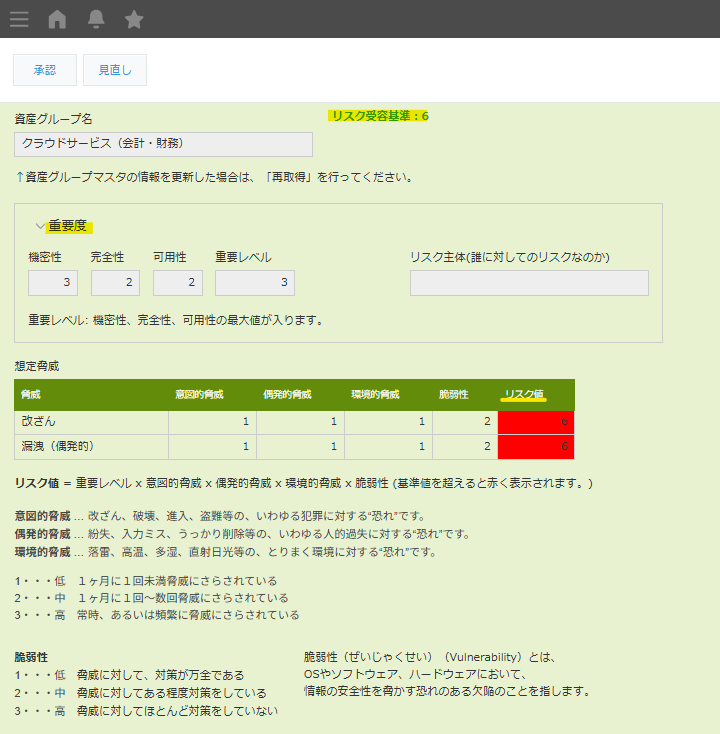Click the 見直し button

click(x=115, y=70)
